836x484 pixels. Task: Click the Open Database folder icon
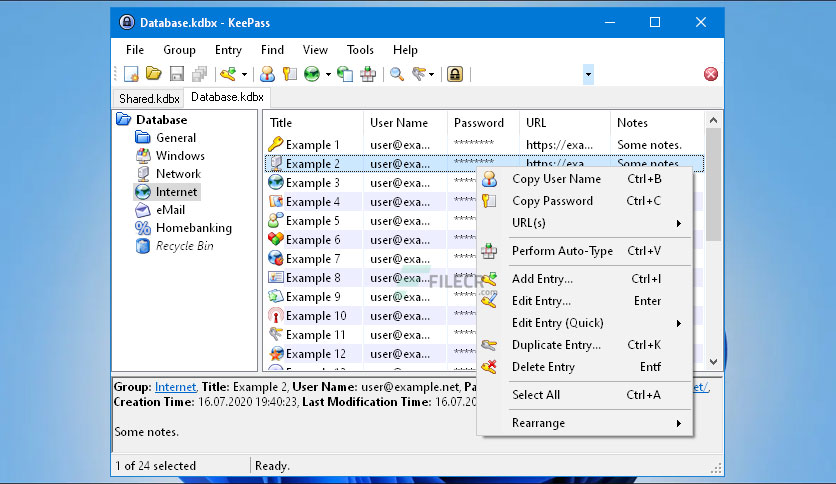coord(154,74)
